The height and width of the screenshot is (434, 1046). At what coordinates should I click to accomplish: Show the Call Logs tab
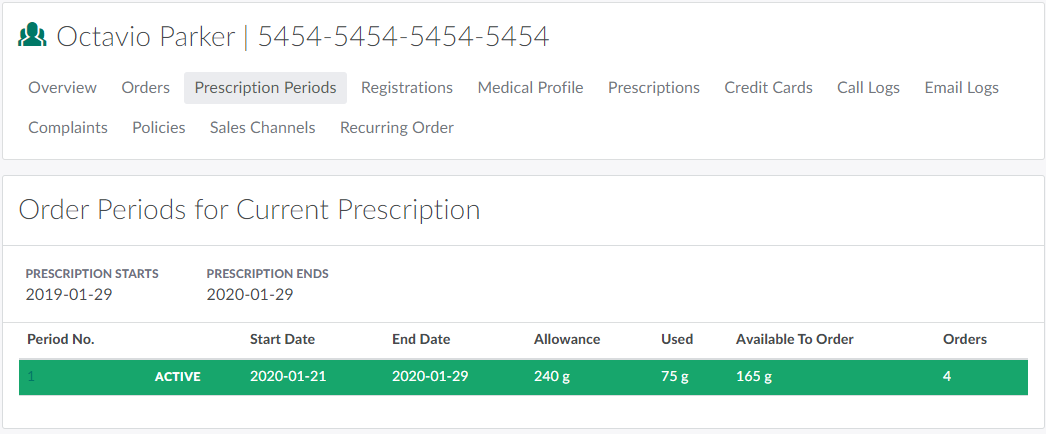coord(868,88)
